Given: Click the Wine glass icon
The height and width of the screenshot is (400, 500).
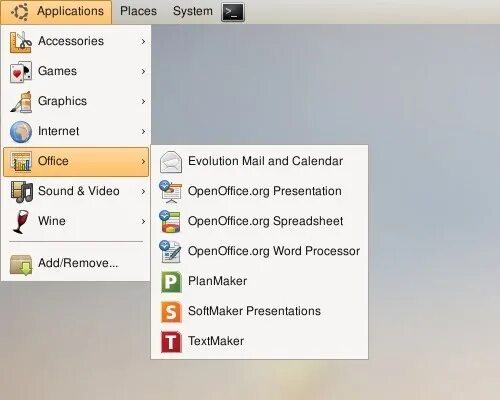Looking at the screenshot, I should (x=20, y=222).
